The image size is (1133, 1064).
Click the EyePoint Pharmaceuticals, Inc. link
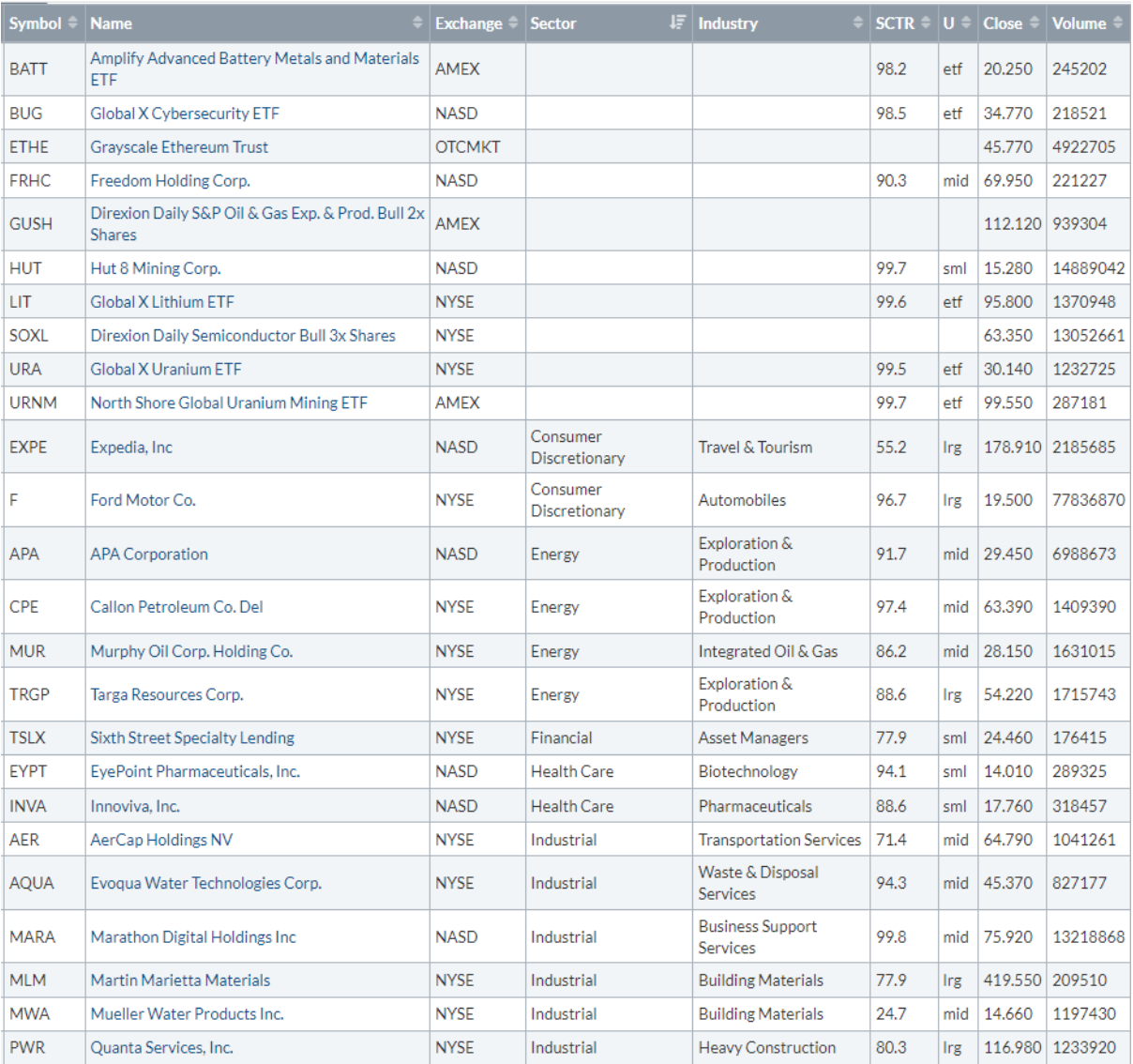[x=195, y=772]
